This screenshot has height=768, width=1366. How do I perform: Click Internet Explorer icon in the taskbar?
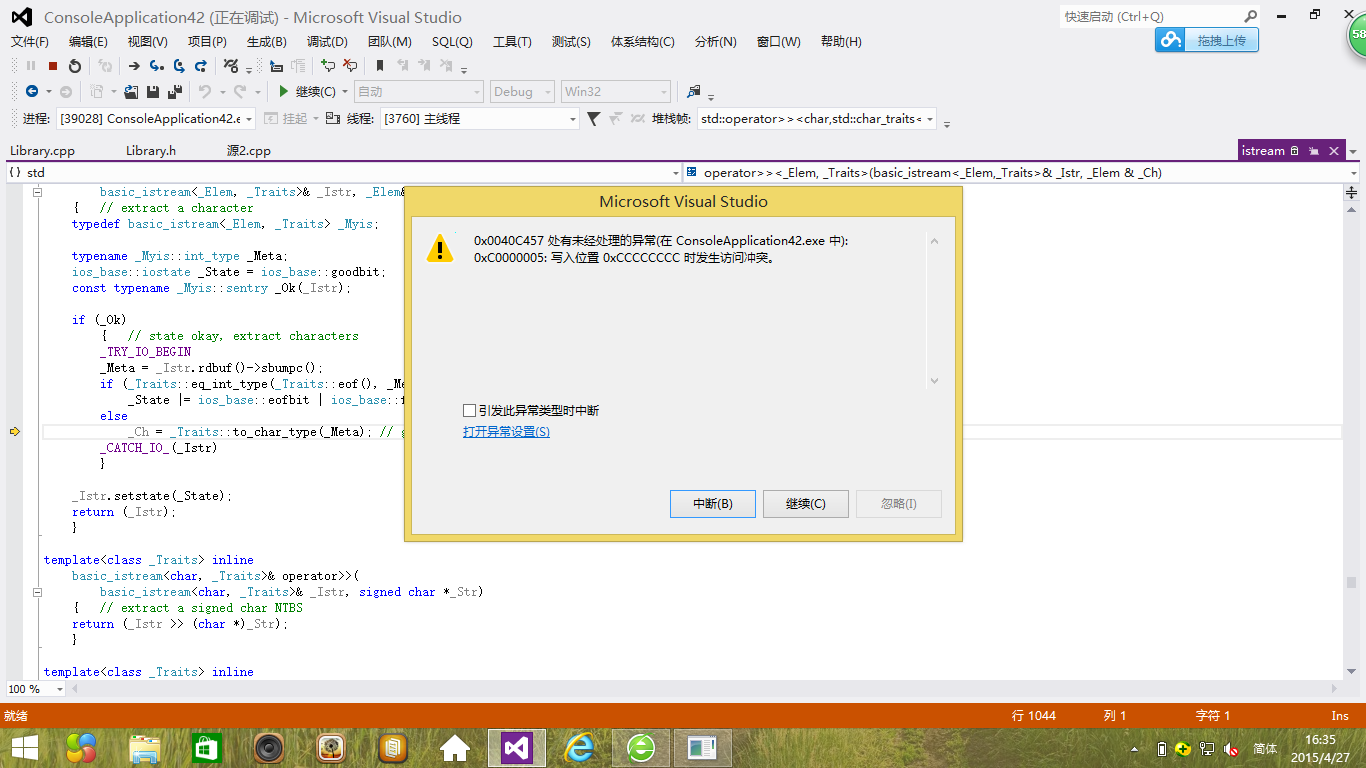[x=579, y=748]
